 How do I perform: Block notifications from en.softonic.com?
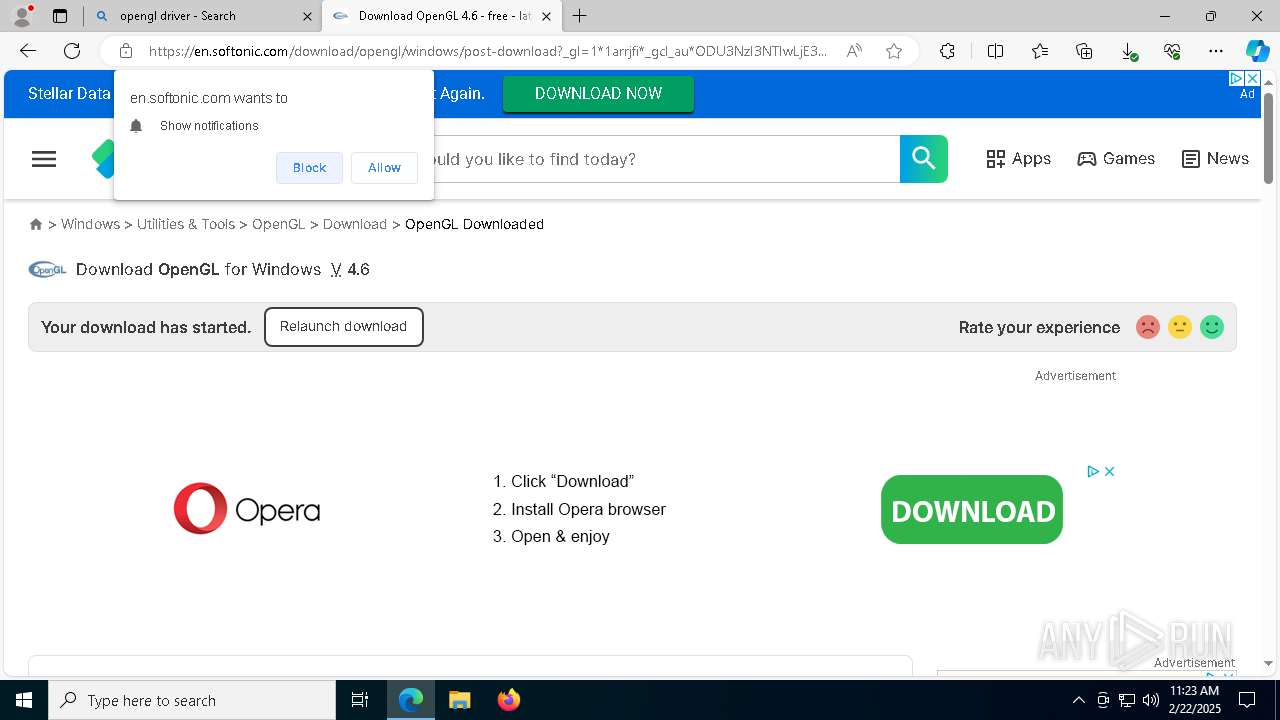tap(309, 168)
